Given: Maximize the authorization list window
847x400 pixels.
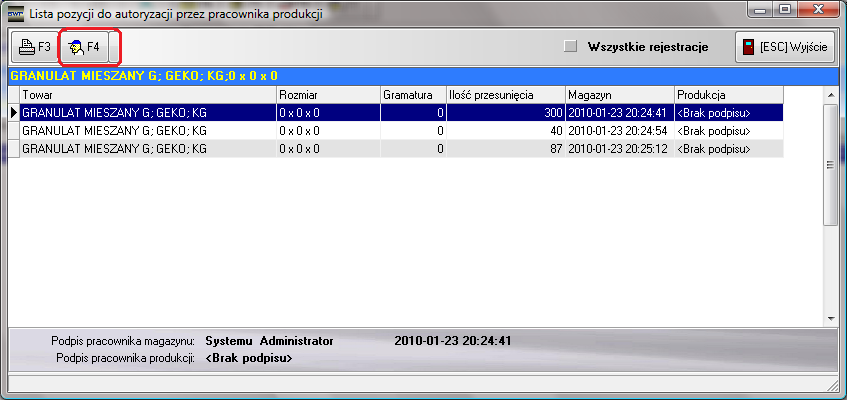Looking at the screenshot, I should 783,10.
